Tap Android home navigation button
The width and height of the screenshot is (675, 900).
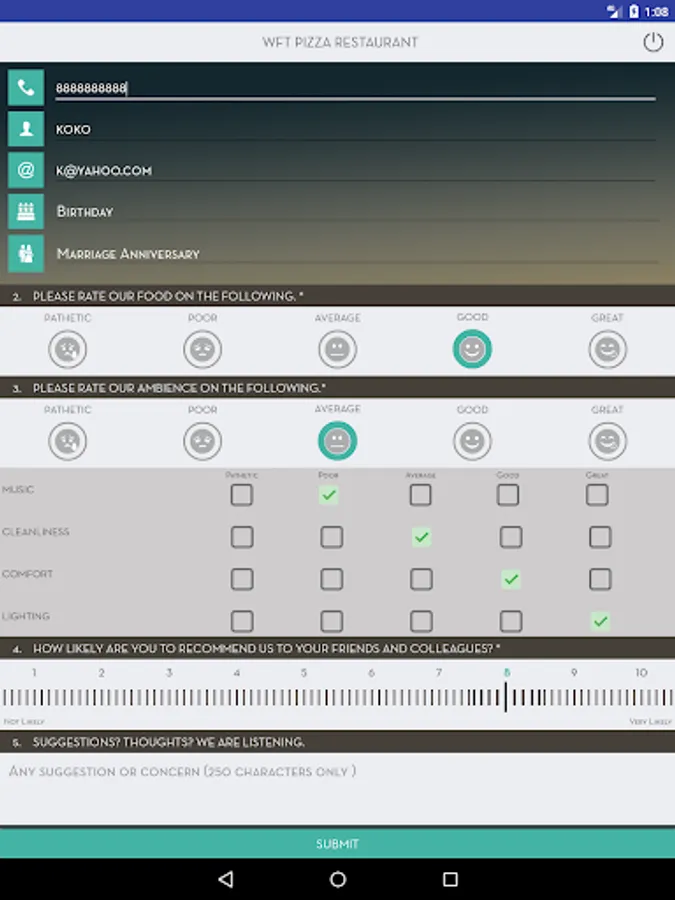[338, 879]
